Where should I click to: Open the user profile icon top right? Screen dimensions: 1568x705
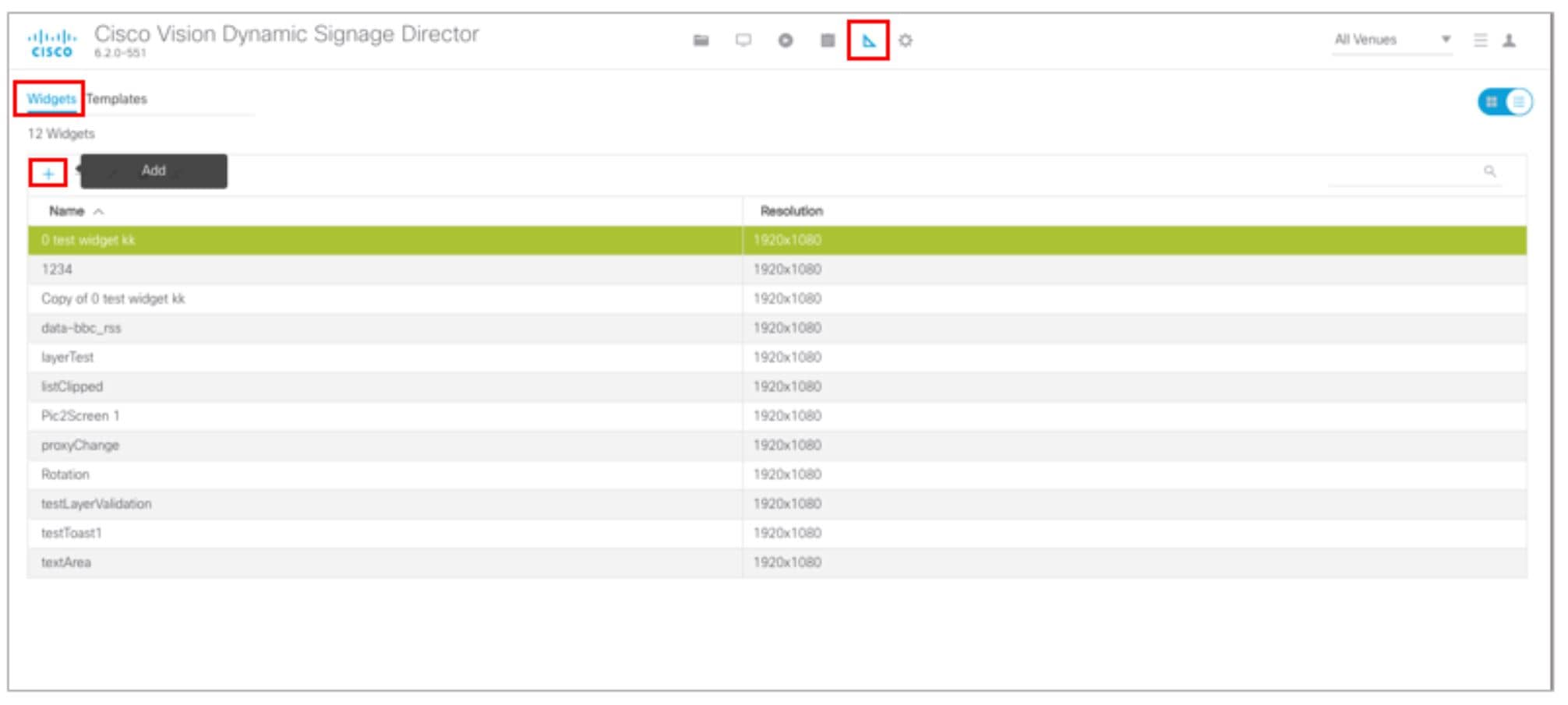point(1510,39)
